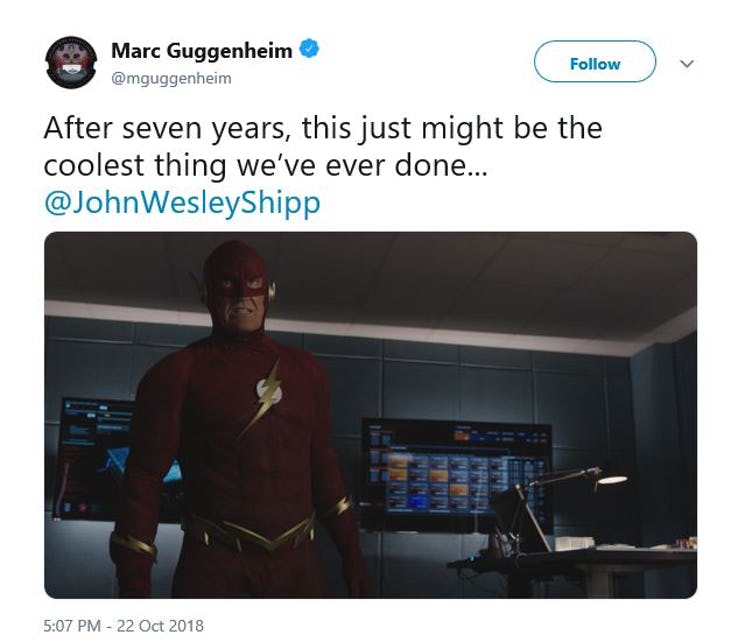This screenshot has height=642, width=738.
Task: Open the embedded Flash photo
Action: coord(370,415)
